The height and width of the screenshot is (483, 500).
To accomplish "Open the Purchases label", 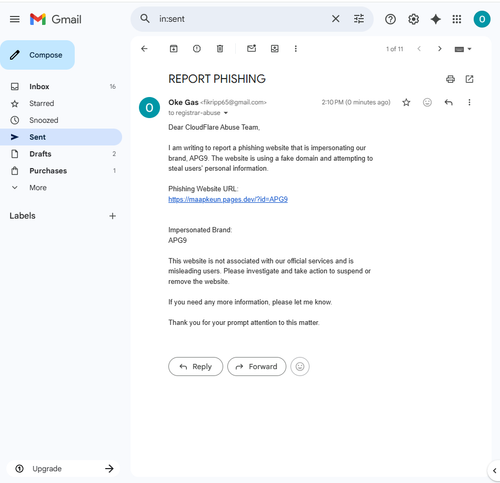I will click(x=61, y=171).
